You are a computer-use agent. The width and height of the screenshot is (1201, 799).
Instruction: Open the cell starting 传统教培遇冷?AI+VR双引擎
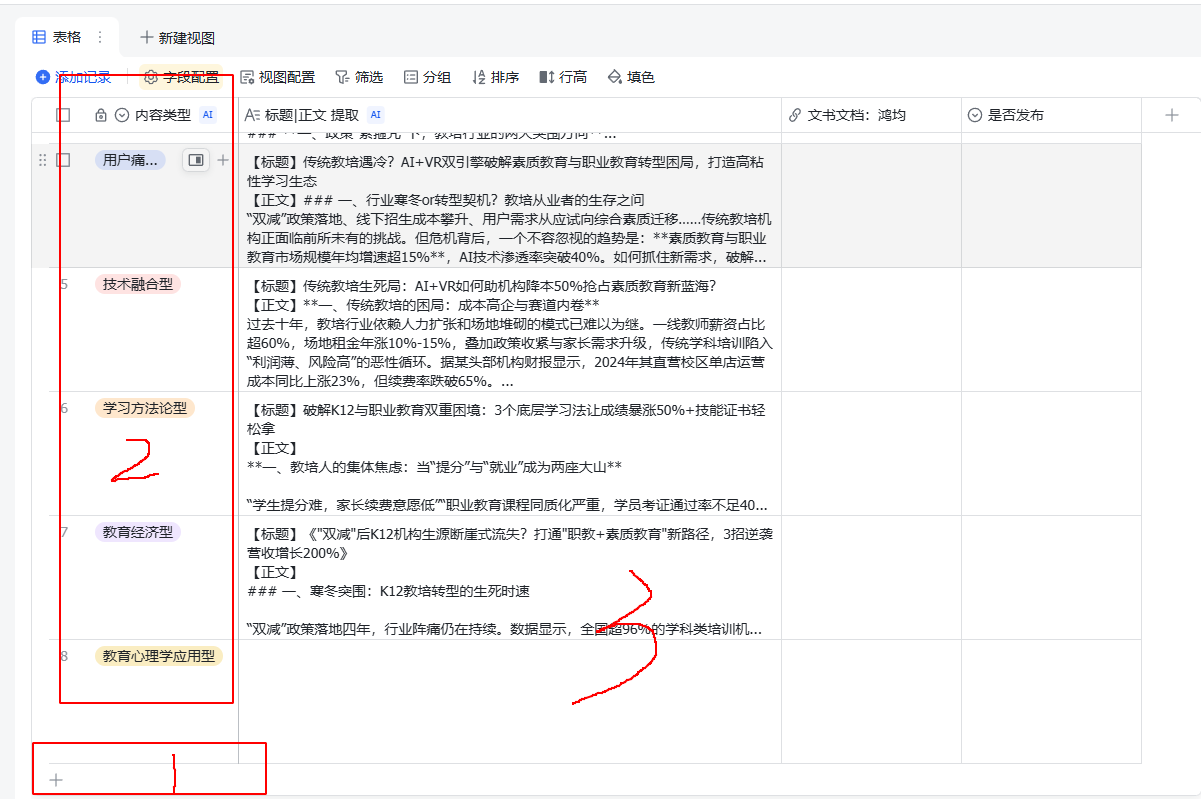point(510,206)
